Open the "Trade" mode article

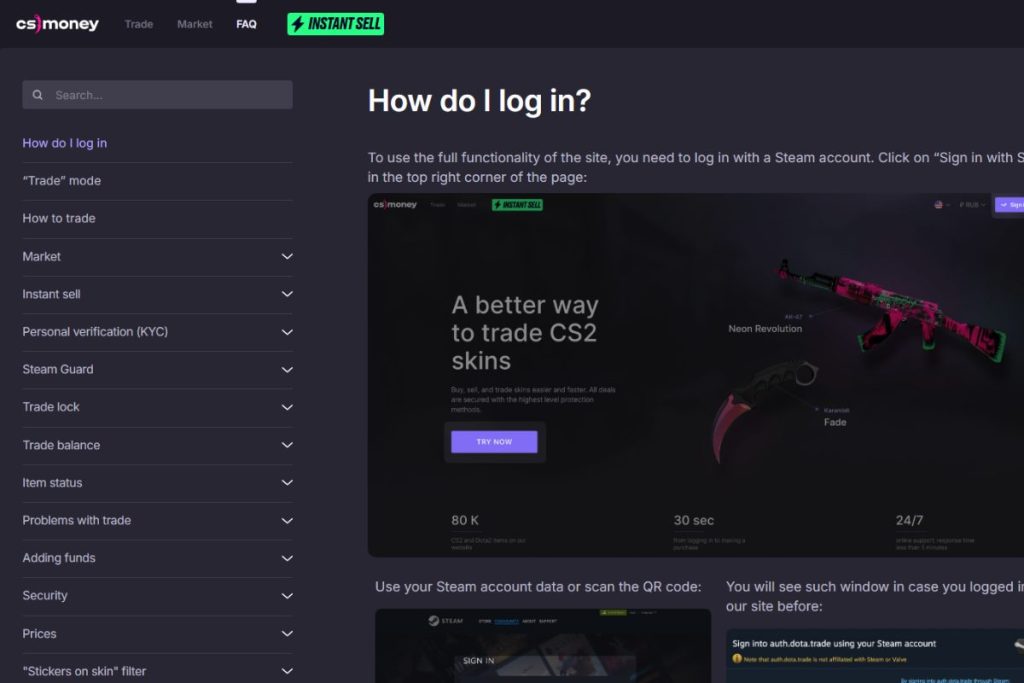(61, 181)
